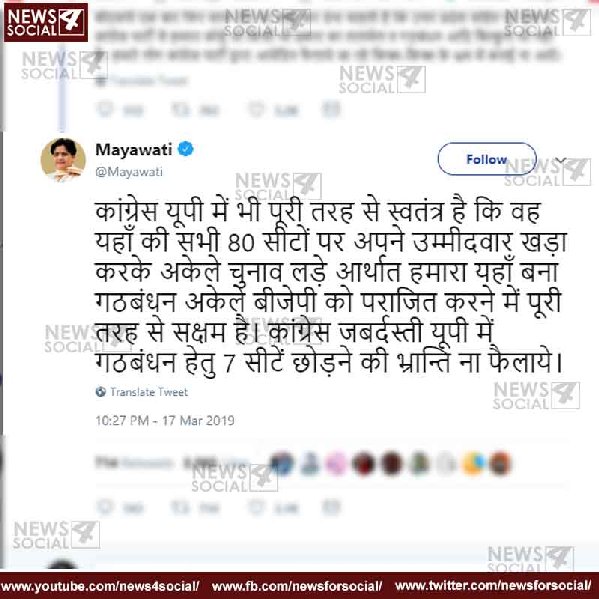
Task: Translate Mayawati's Hindi tweet
Action: click(x=149, y=392)
